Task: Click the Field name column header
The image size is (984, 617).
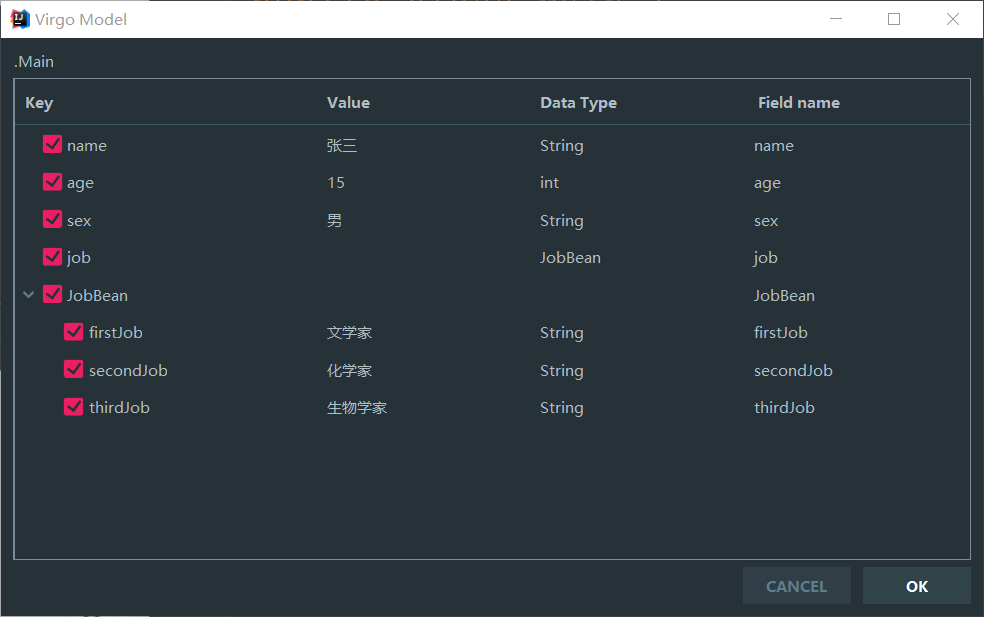Action: tap(799, 102)
